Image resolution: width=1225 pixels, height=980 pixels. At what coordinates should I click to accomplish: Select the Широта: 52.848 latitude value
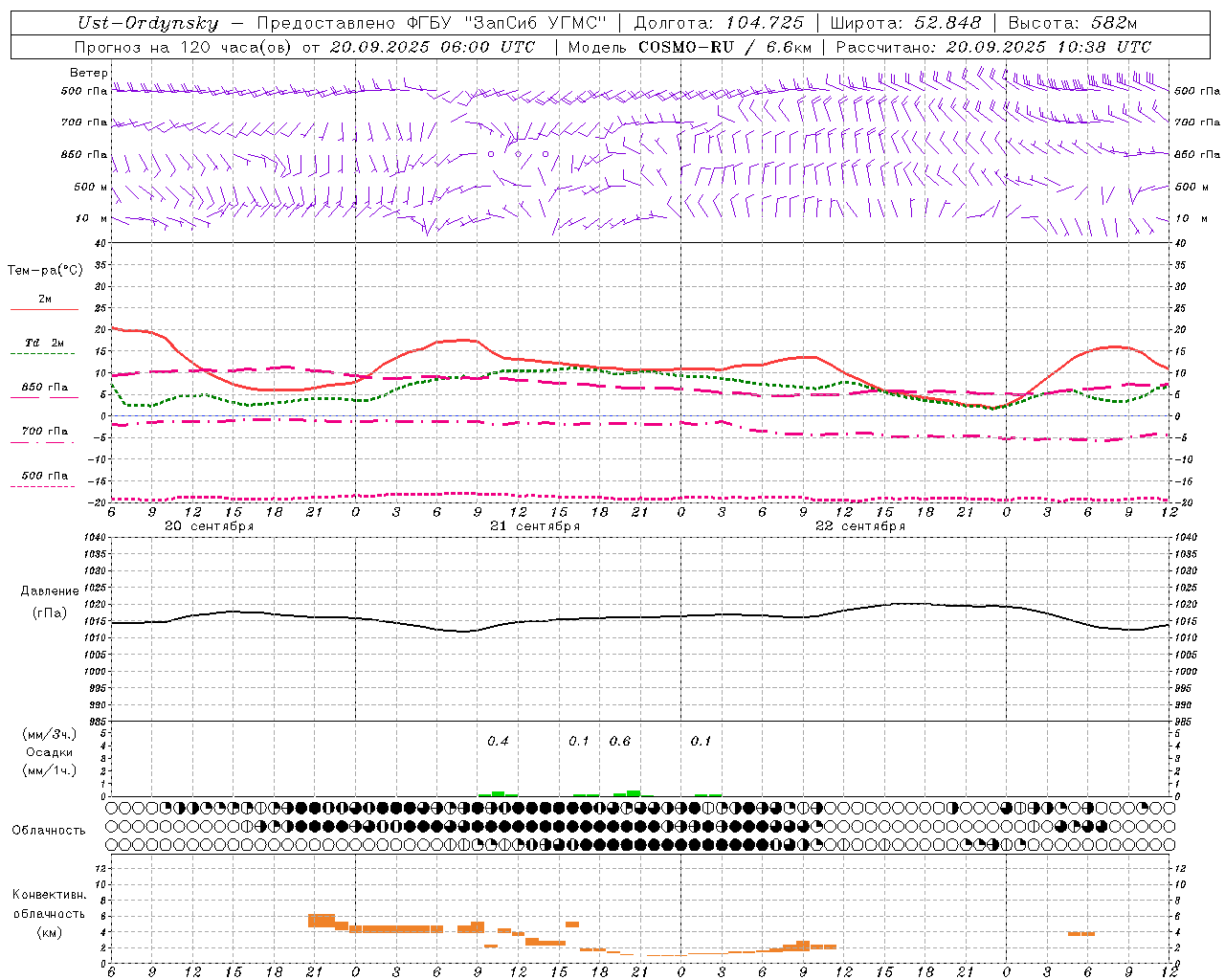905,23
